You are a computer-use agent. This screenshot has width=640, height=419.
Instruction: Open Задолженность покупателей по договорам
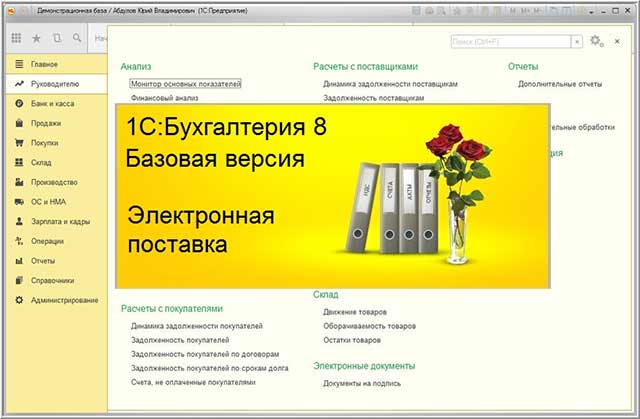205,354
